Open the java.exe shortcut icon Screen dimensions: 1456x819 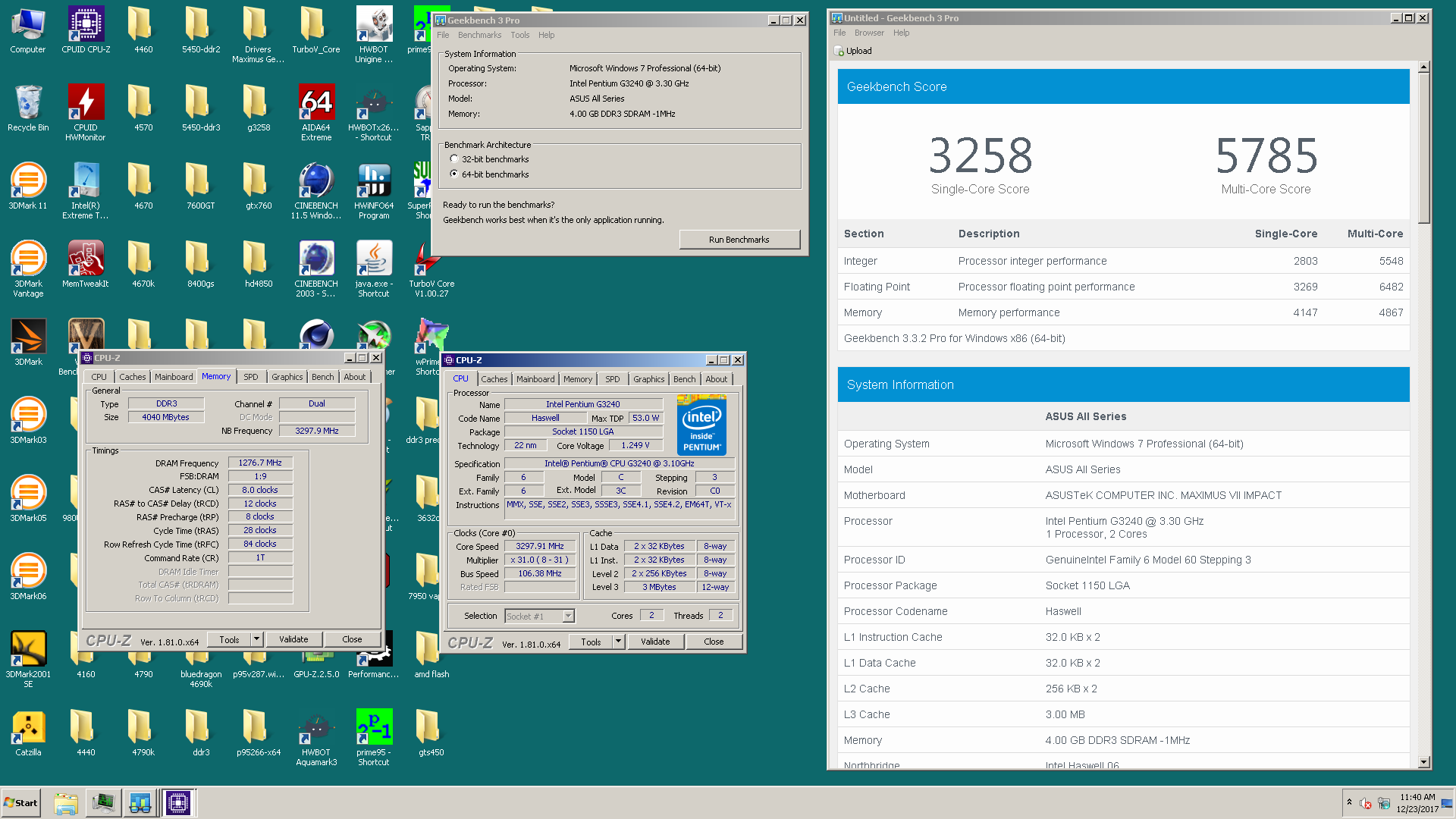[x=374, y=269]
